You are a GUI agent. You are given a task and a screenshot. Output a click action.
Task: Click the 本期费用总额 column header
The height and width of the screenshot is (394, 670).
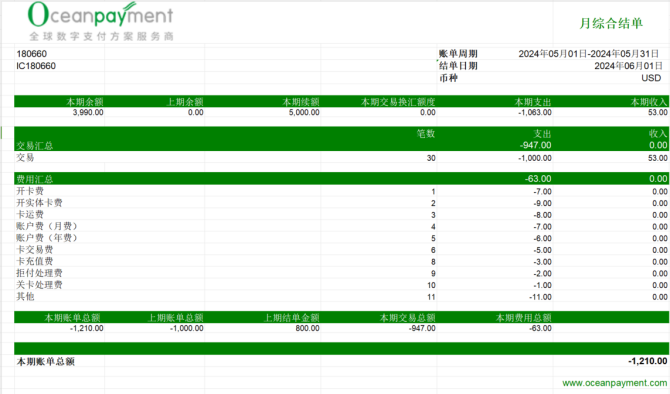(523, 318)
